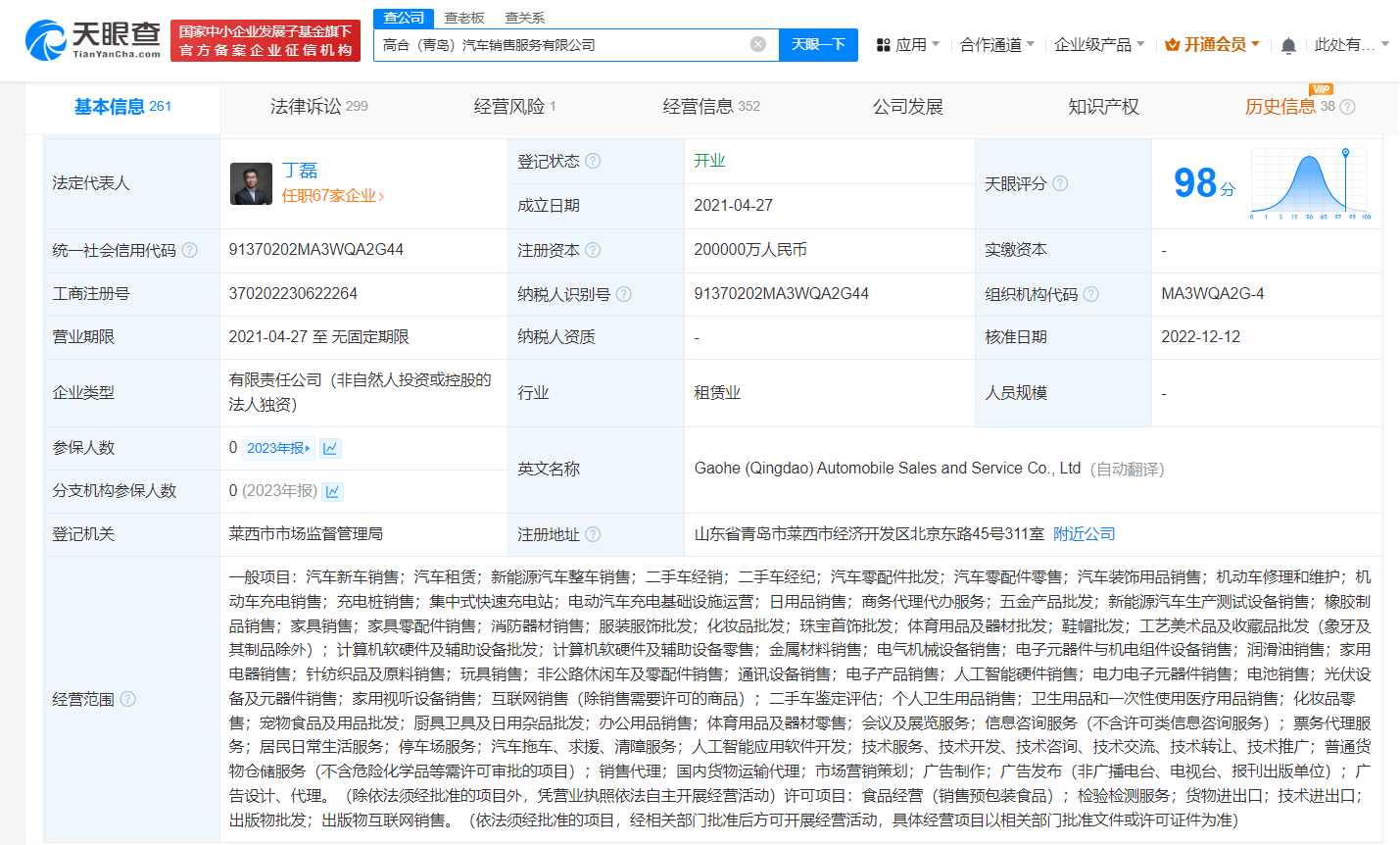Click the 天眼一下 search button
Viewport: 1400px width, 845px height.
point(818,45)
